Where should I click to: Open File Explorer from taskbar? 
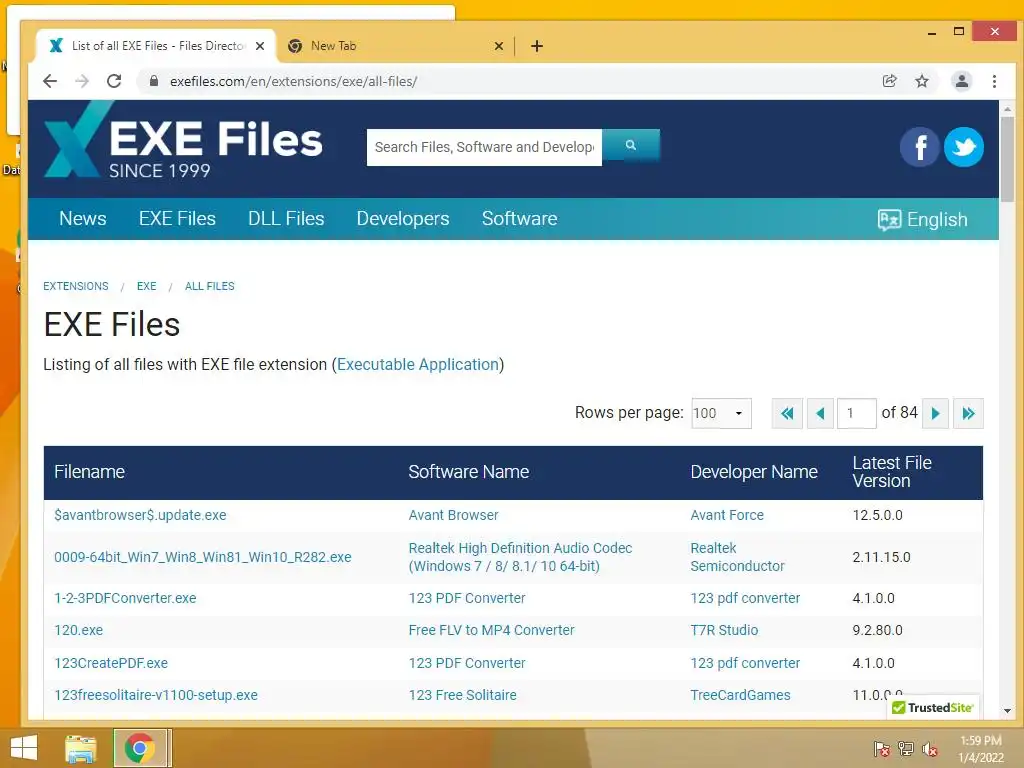pos(80,748)
